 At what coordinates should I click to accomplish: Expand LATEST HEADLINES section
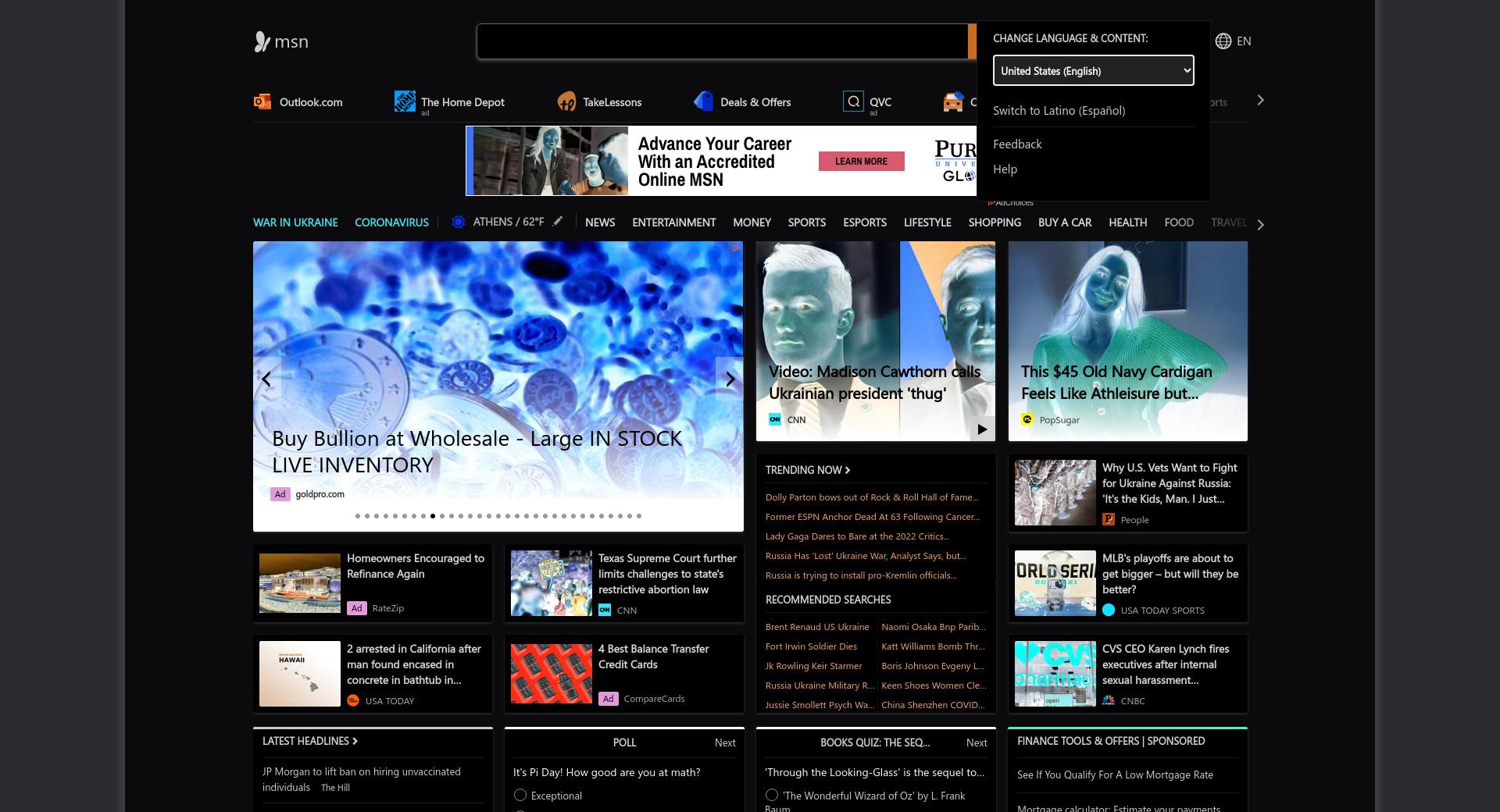[310, 741]
